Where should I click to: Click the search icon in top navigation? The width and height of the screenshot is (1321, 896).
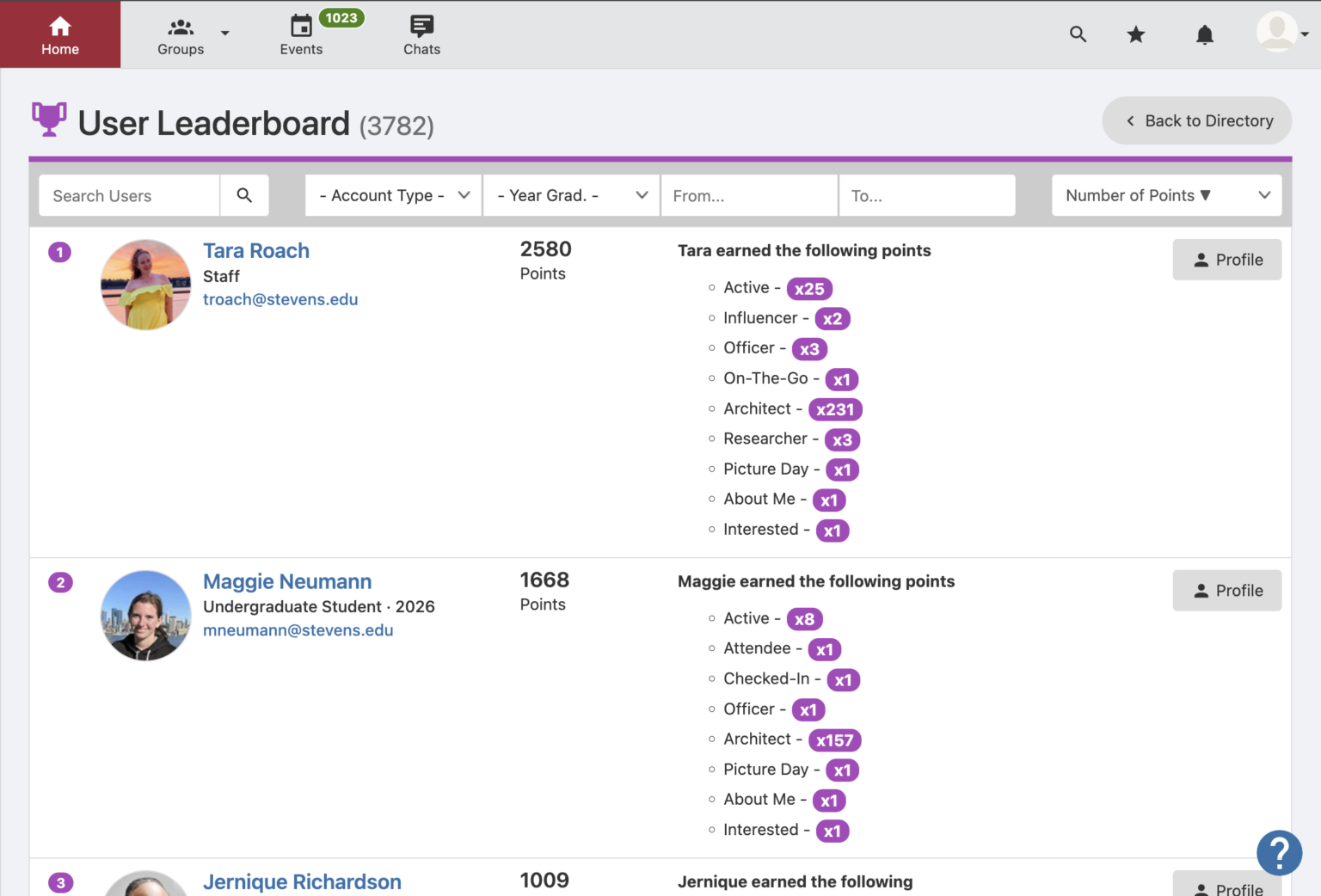pyautogui.click(x=1078, y=34)
